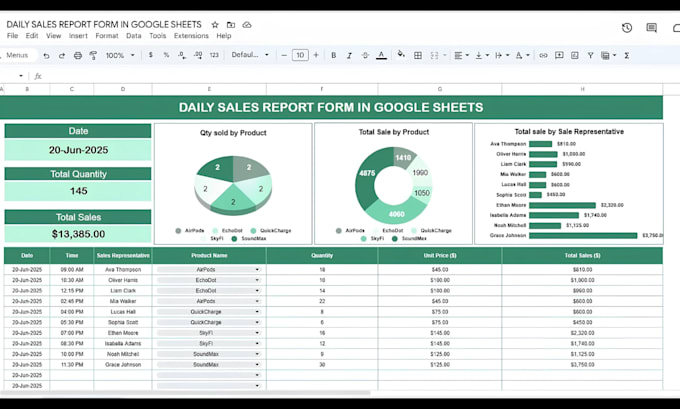Open the comments panel icon
This screenshot has height=409, width=680.
[x=651, y=28]
